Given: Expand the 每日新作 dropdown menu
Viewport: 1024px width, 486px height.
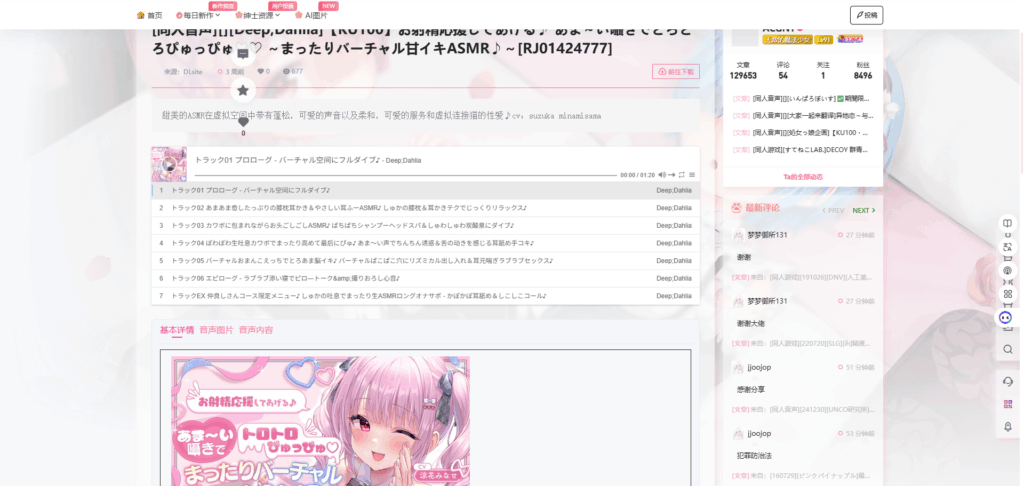Looking at the screenshot, I should [198, 15].
